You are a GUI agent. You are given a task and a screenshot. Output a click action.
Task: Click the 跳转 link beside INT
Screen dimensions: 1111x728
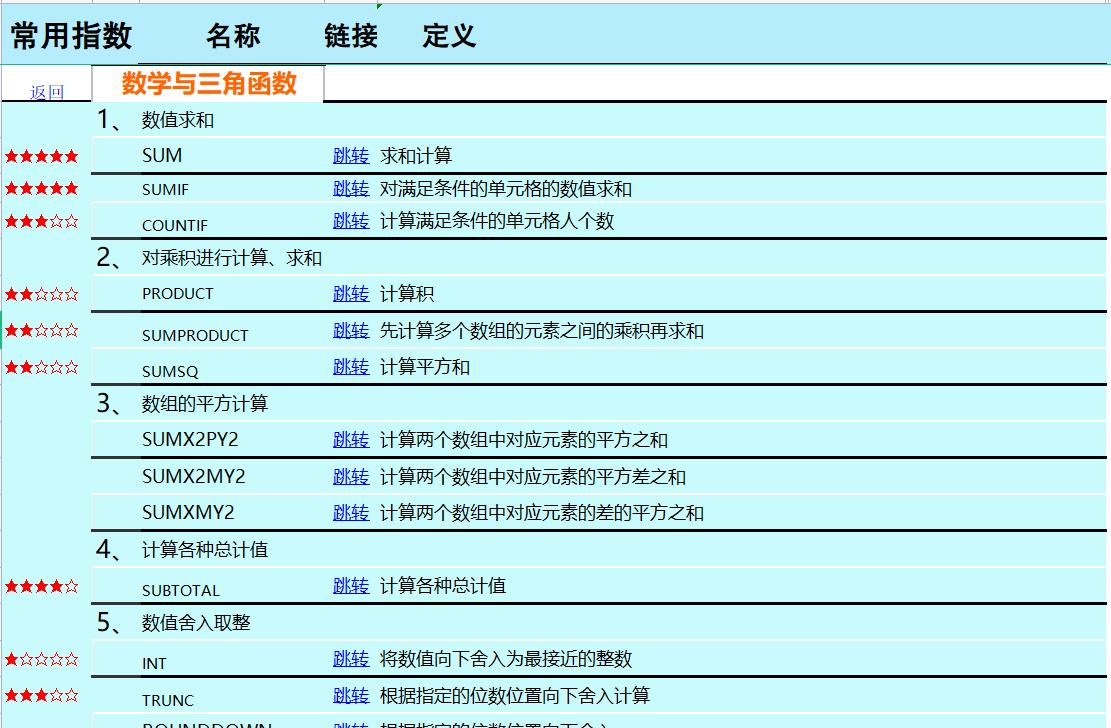point(351,659)
